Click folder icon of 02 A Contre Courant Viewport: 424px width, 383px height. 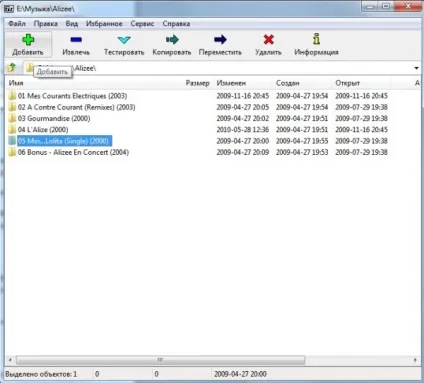[x=12, y=107]
